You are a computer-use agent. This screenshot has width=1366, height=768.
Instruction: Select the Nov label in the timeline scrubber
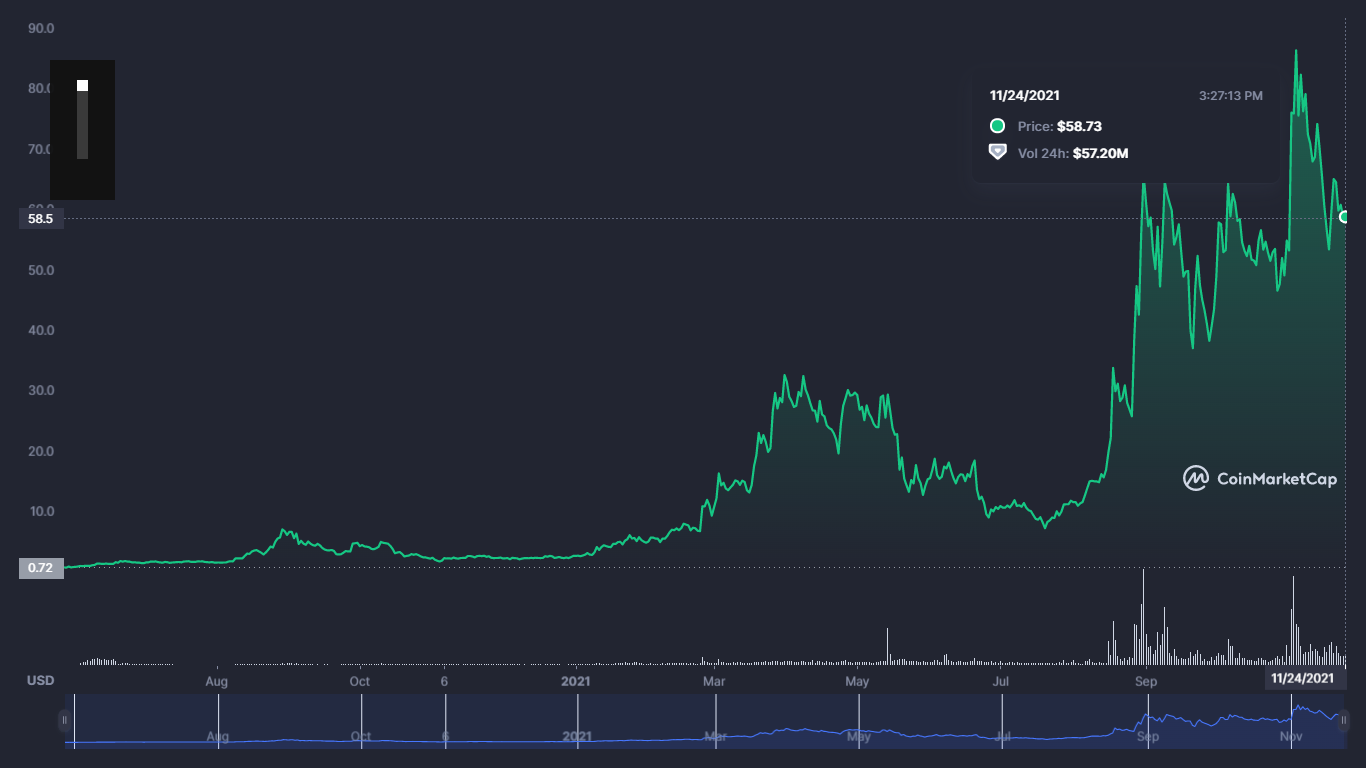1290,737
